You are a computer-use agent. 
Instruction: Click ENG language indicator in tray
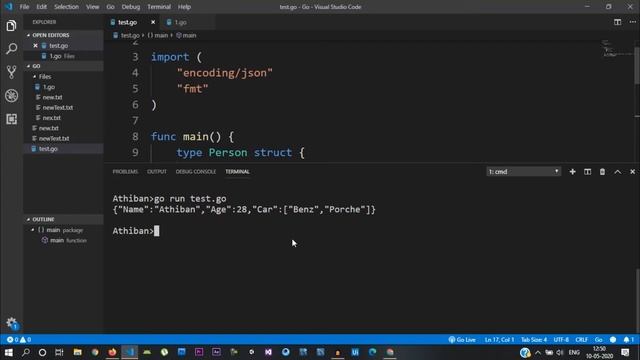click(574, 352)
